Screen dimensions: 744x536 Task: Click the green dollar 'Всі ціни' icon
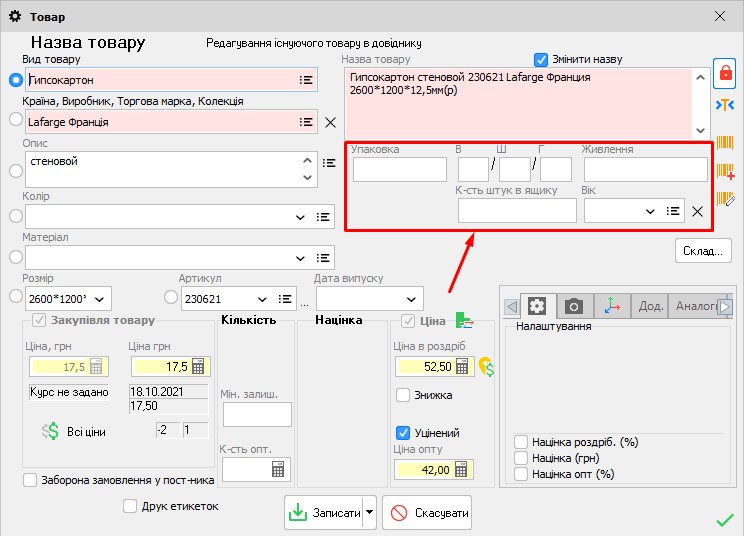(x=51, y=431)
